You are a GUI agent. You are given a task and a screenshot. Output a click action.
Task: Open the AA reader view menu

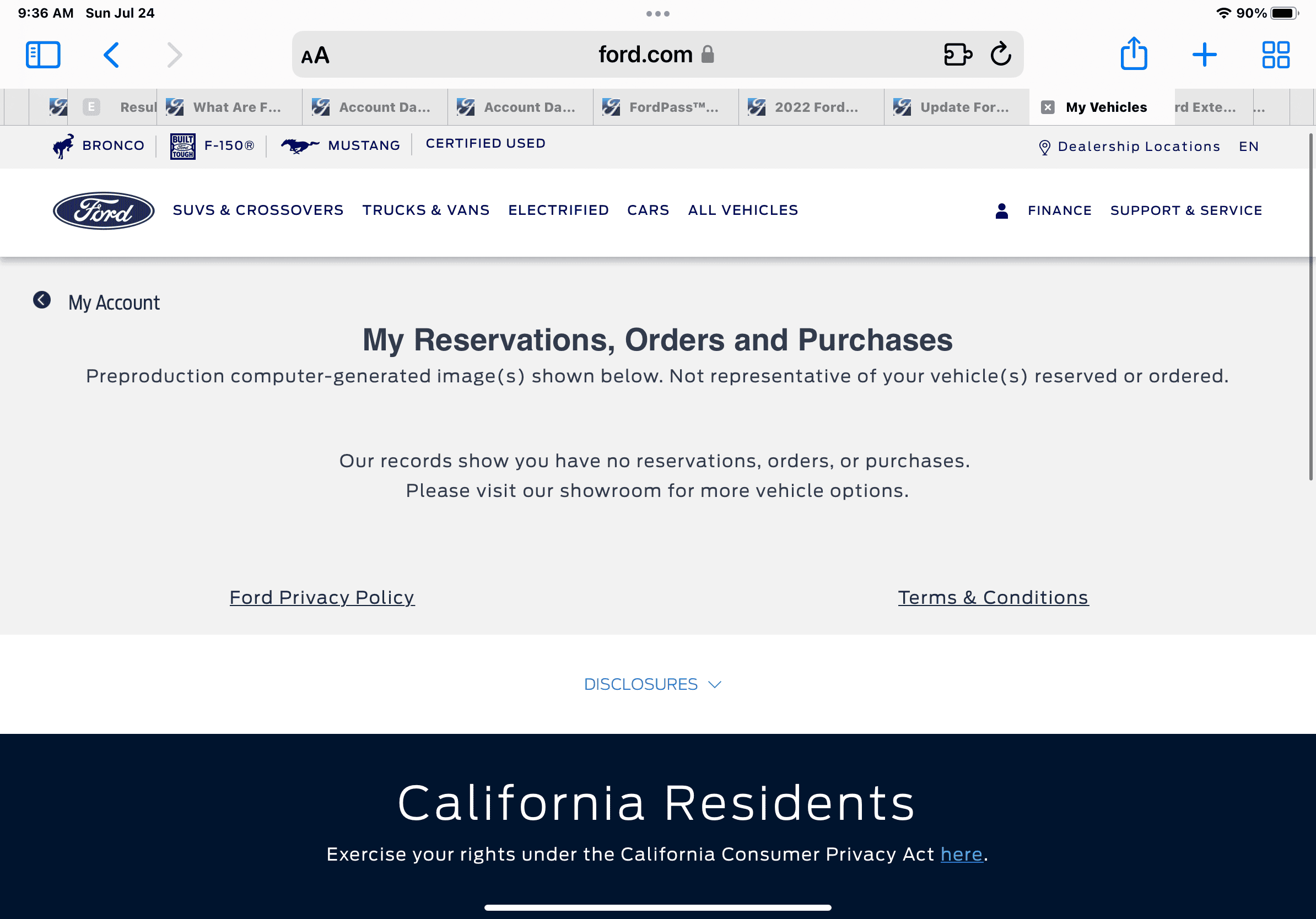[315, 56]
